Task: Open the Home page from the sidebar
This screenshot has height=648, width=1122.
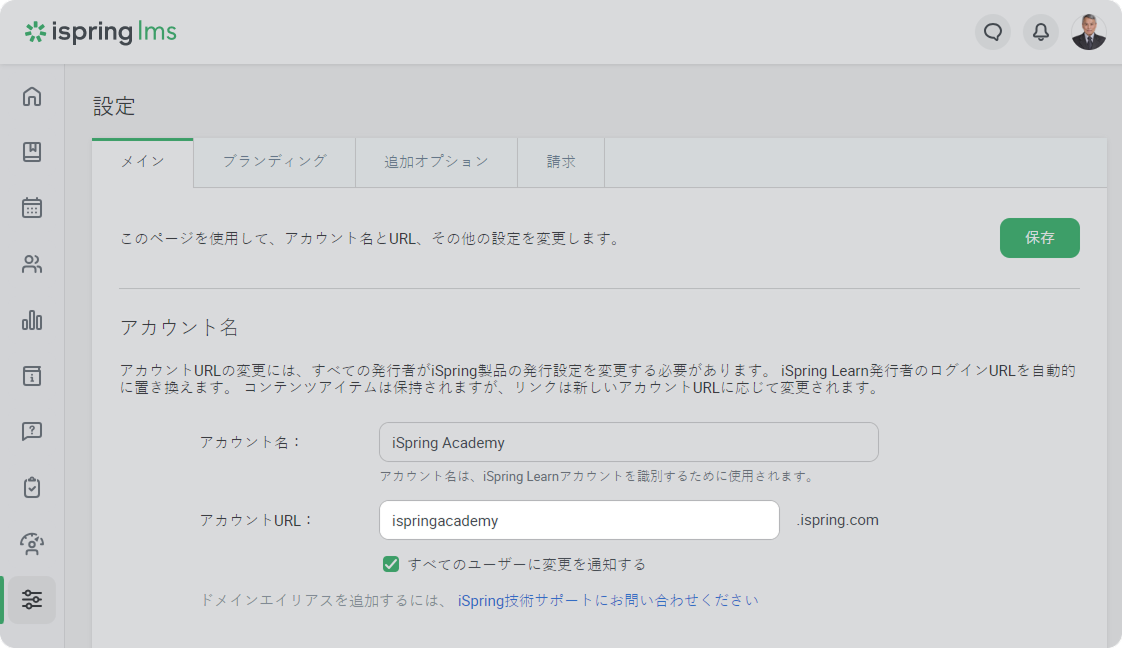Action: pos(32,97)
